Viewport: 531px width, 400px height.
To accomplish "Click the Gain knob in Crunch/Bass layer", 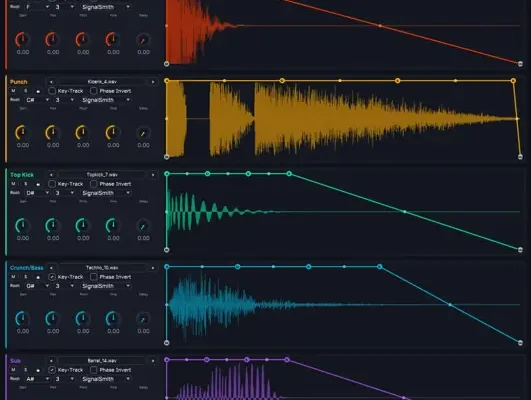I will (x=22, y=318).
